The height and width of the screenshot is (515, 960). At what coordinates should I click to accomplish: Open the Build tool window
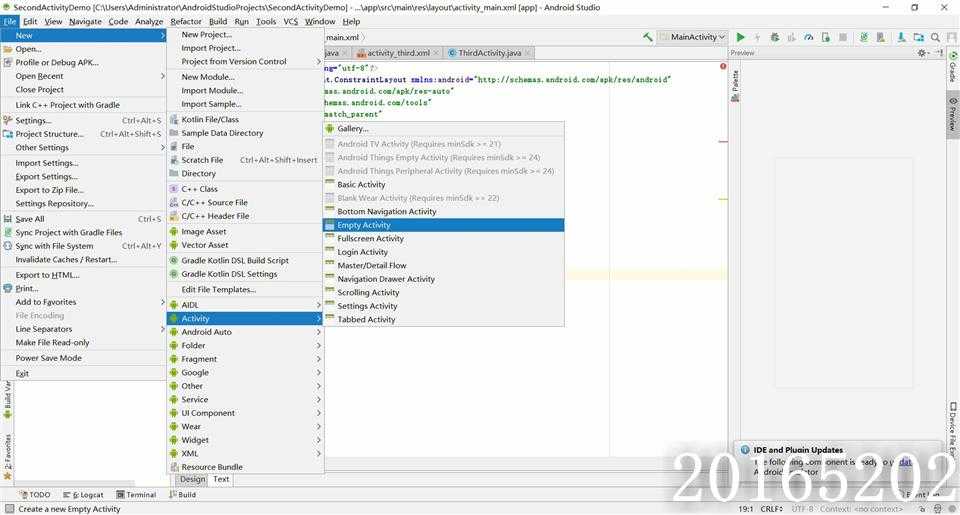pos(182,495)
